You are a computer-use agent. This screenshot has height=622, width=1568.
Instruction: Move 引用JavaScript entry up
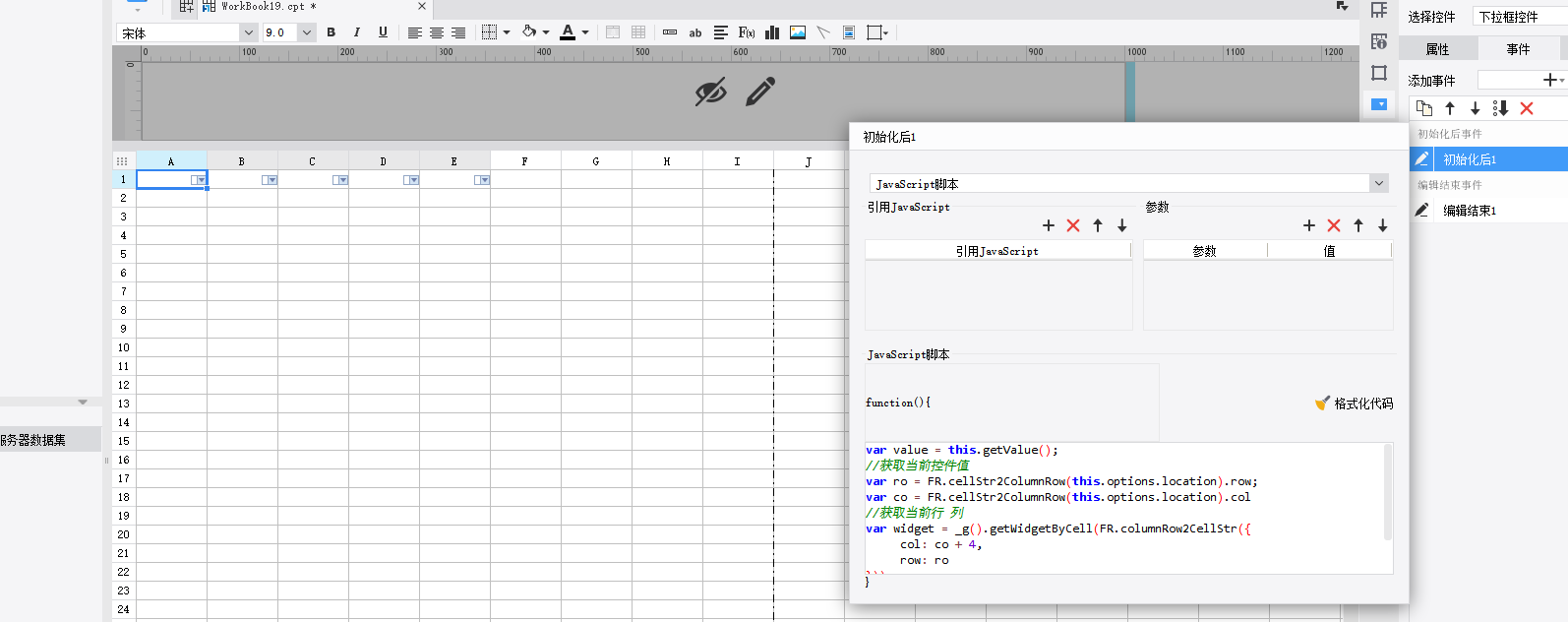(x=1098, y=225)
